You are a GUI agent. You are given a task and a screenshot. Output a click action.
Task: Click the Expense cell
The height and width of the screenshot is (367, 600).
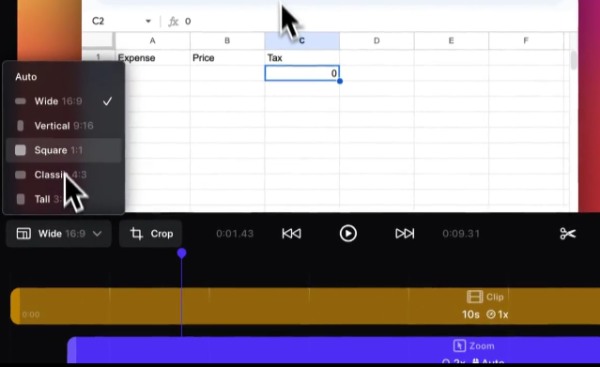pyautogui.click(x=152, y=58)
